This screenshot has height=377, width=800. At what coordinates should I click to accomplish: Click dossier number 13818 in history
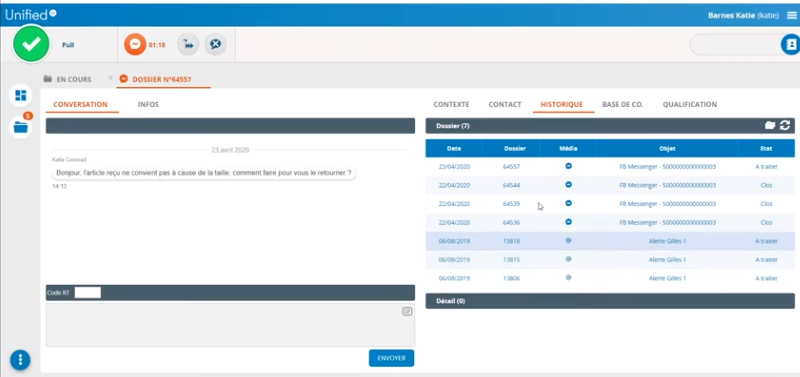pos(511,241)
